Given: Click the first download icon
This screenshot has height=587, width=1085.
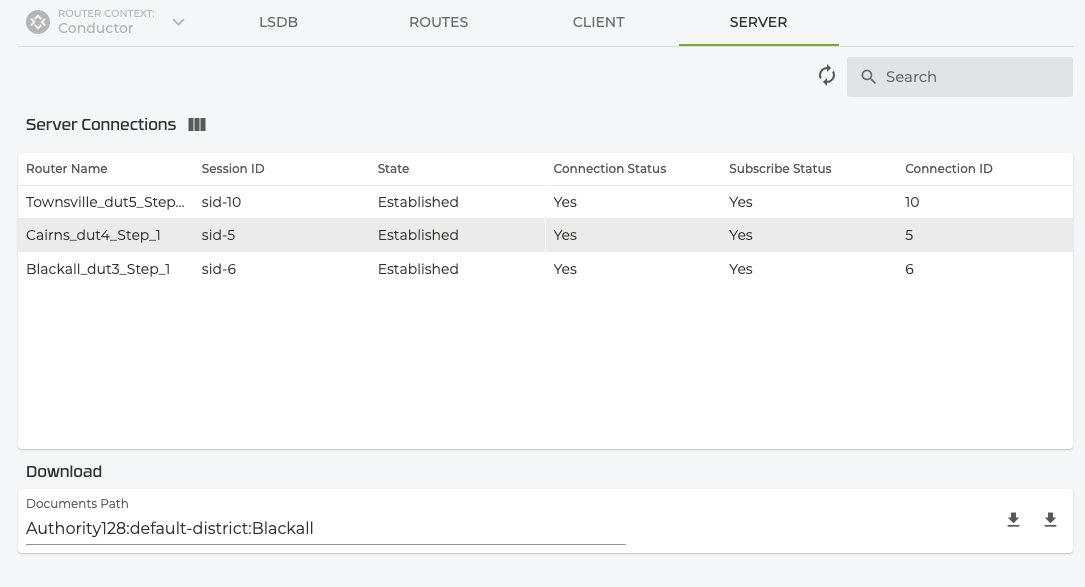Looking at the screenshot, I should pos(1013,520).
